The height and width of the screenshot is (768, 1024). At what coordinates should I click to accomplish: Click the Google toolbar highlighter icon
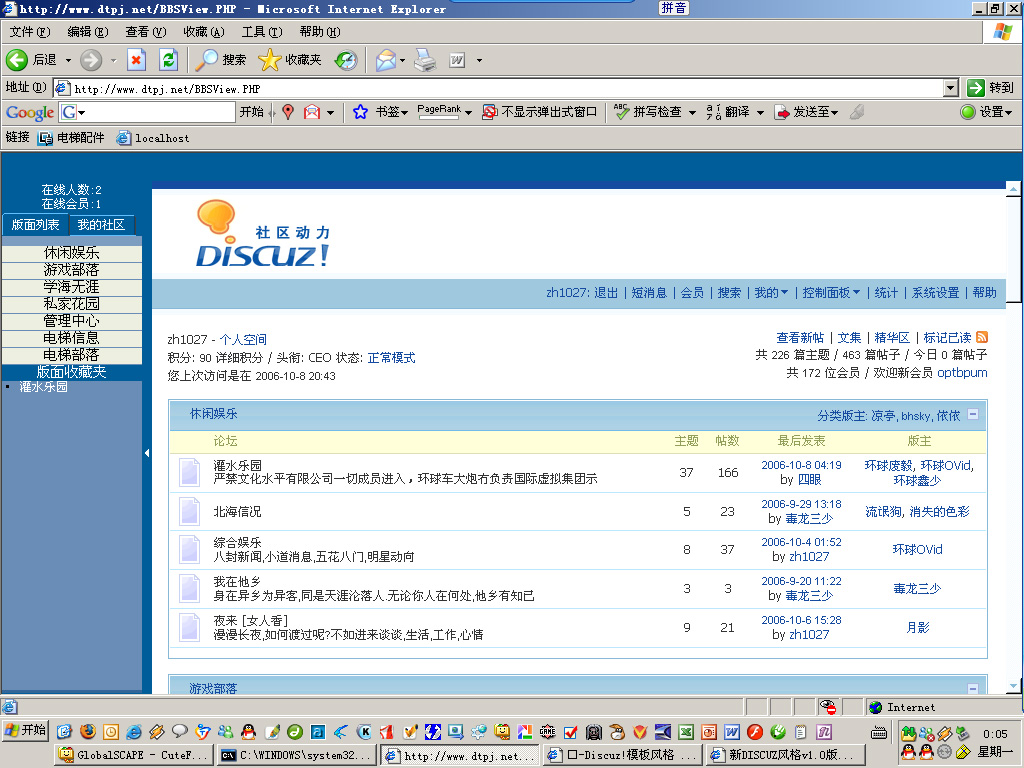[857, 112]
